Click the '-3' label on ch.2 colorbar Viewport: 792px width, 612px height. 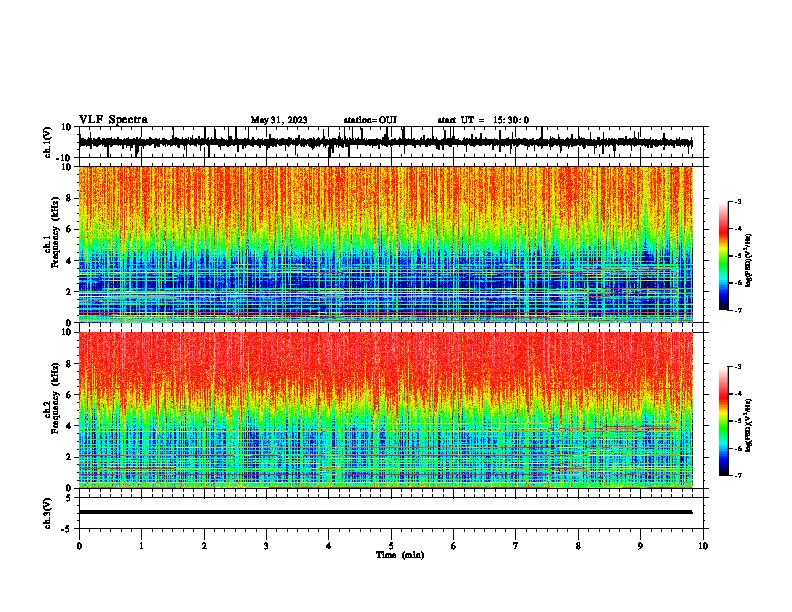(x=738, y=367)
